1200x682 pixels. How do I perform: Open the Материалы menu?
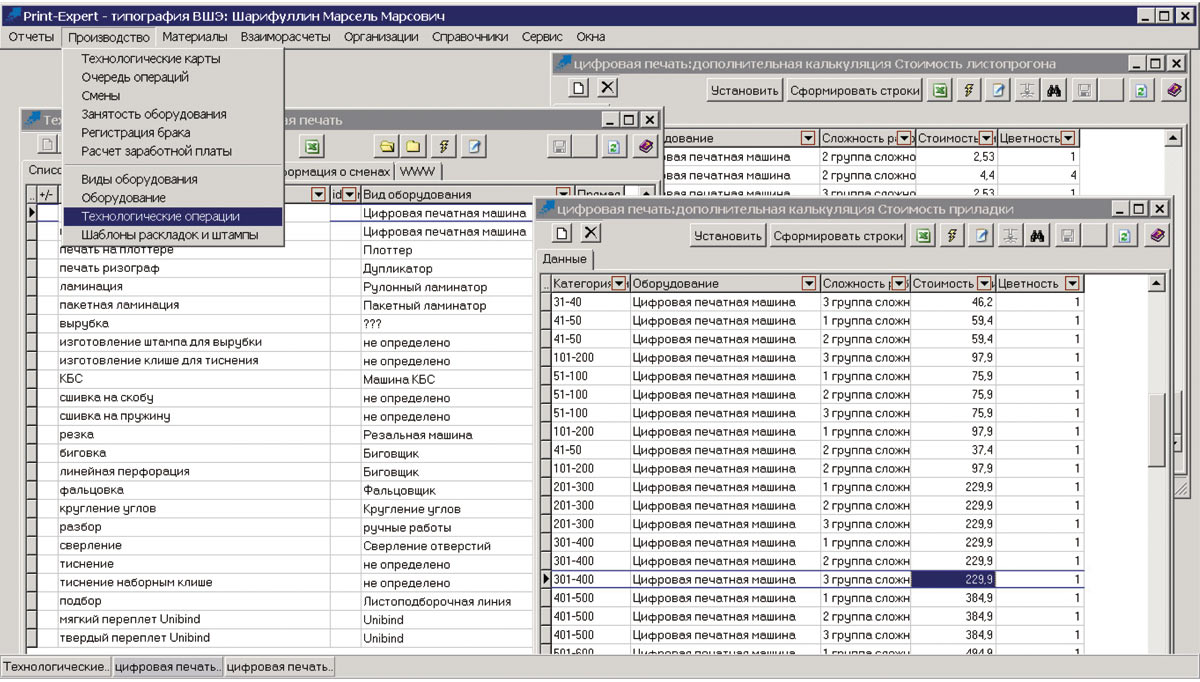[x=194, y=37]
